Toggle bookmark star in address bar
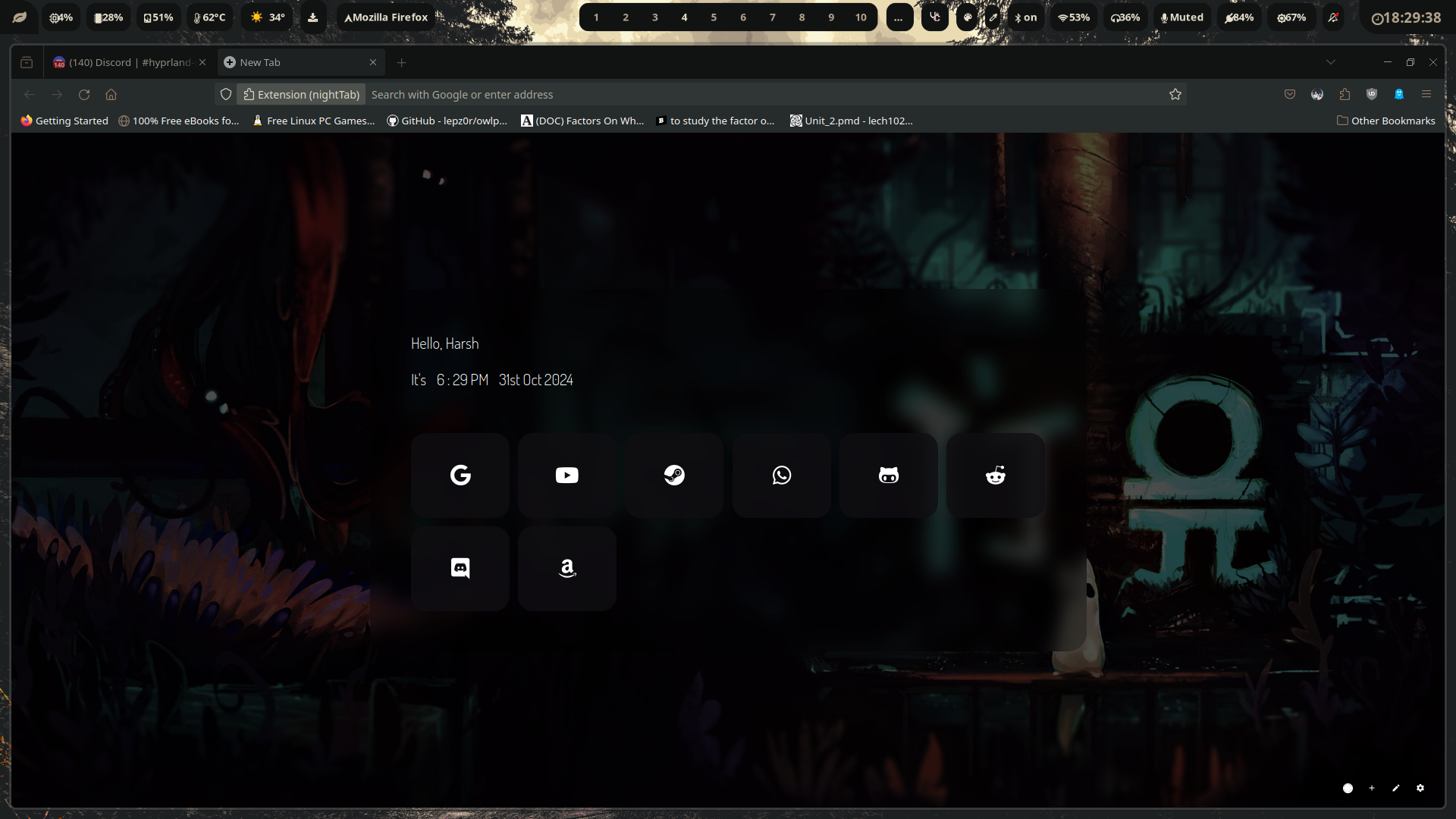1456x819 pixels. click(x=1175, y=94)
